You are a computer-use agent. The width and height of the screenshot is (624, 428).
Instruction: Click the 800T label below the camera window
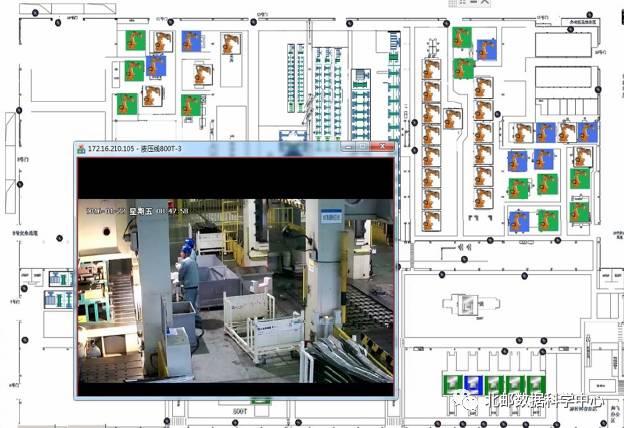point(238,411)
